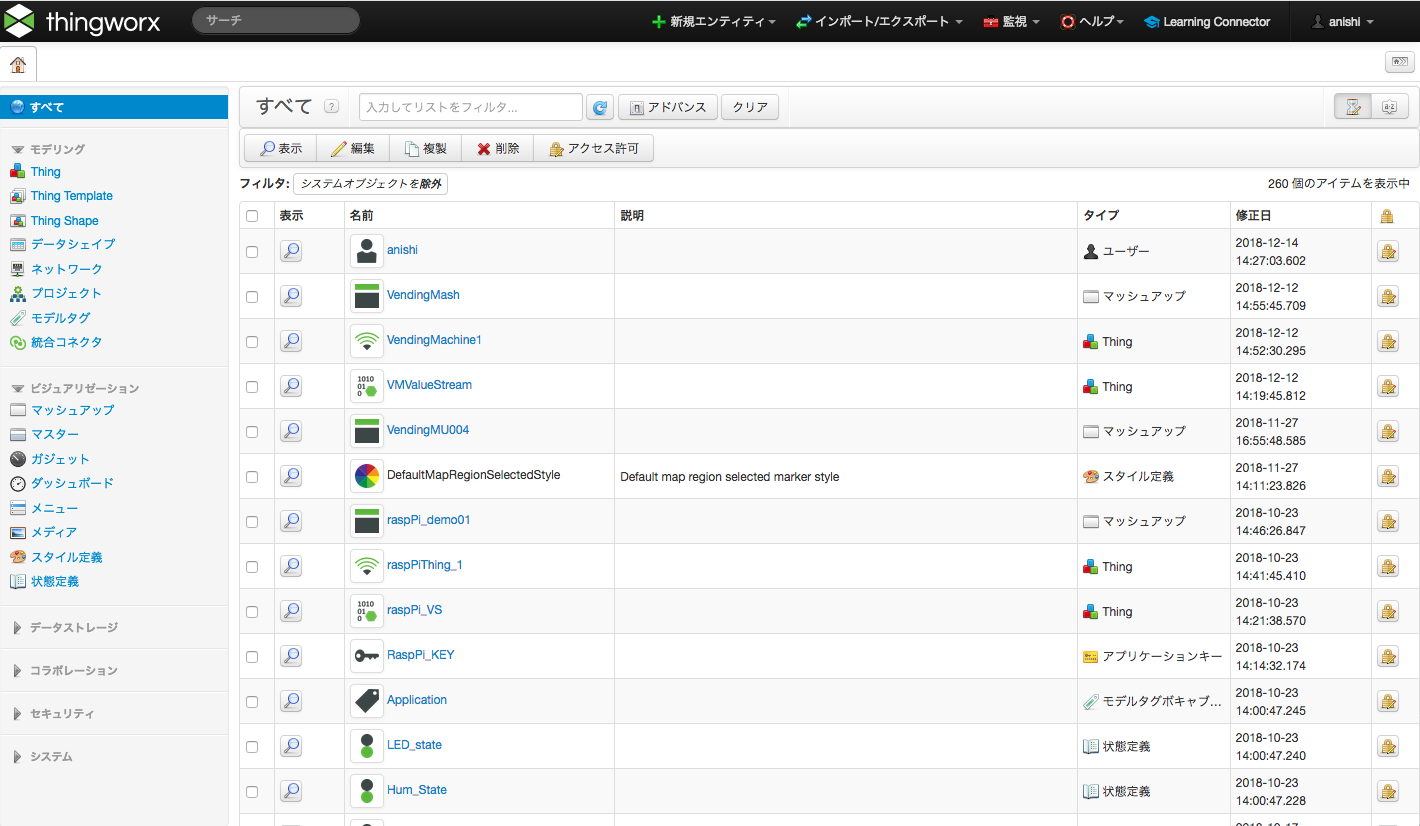Open the 新規エンティティ dropdown
The image size is (1420, 826).
[713, 21]
